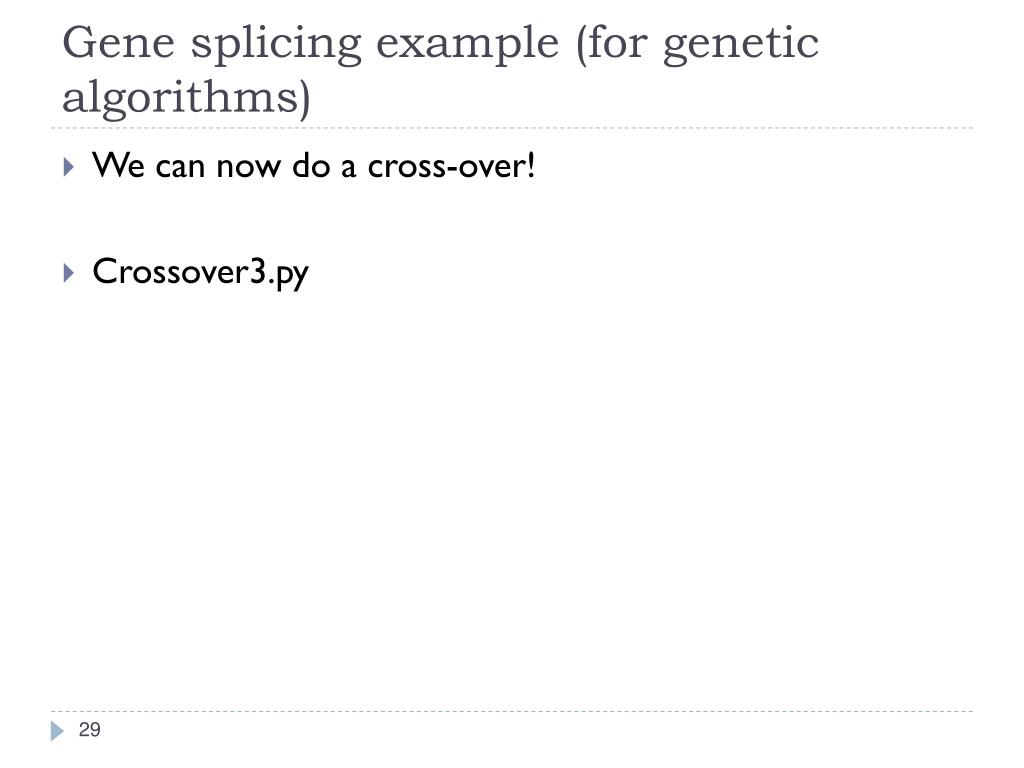Viewport: 1024px width, 768px height.
Task: Click the word "cross-over!" in first bullet
Action: pyautogui.click(x=451, y=166)
